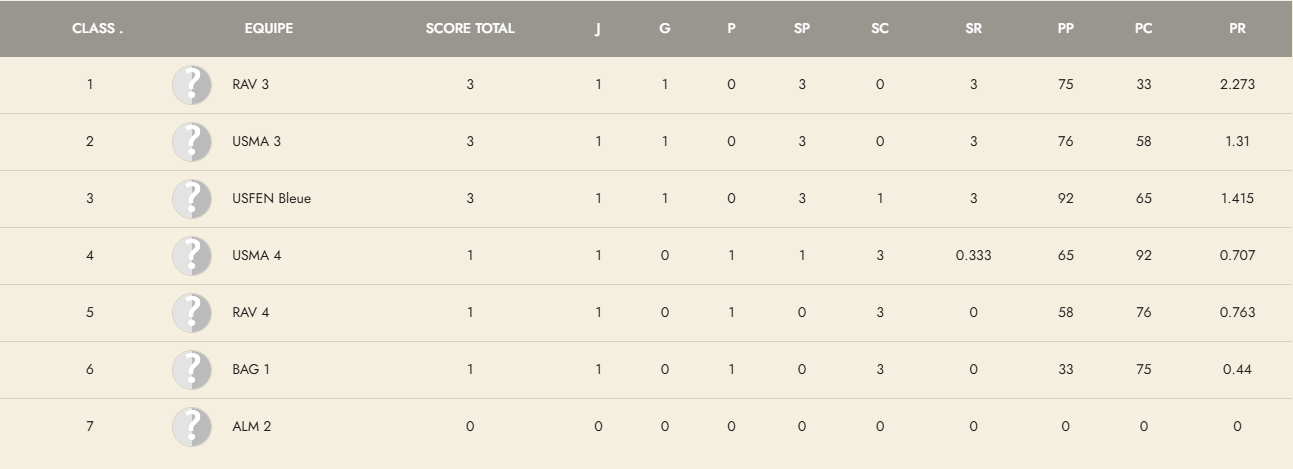This screenshot has width=1293, height=469.
Task: Click the SCORE TOTAL column header
Action: tap(470, 29)
